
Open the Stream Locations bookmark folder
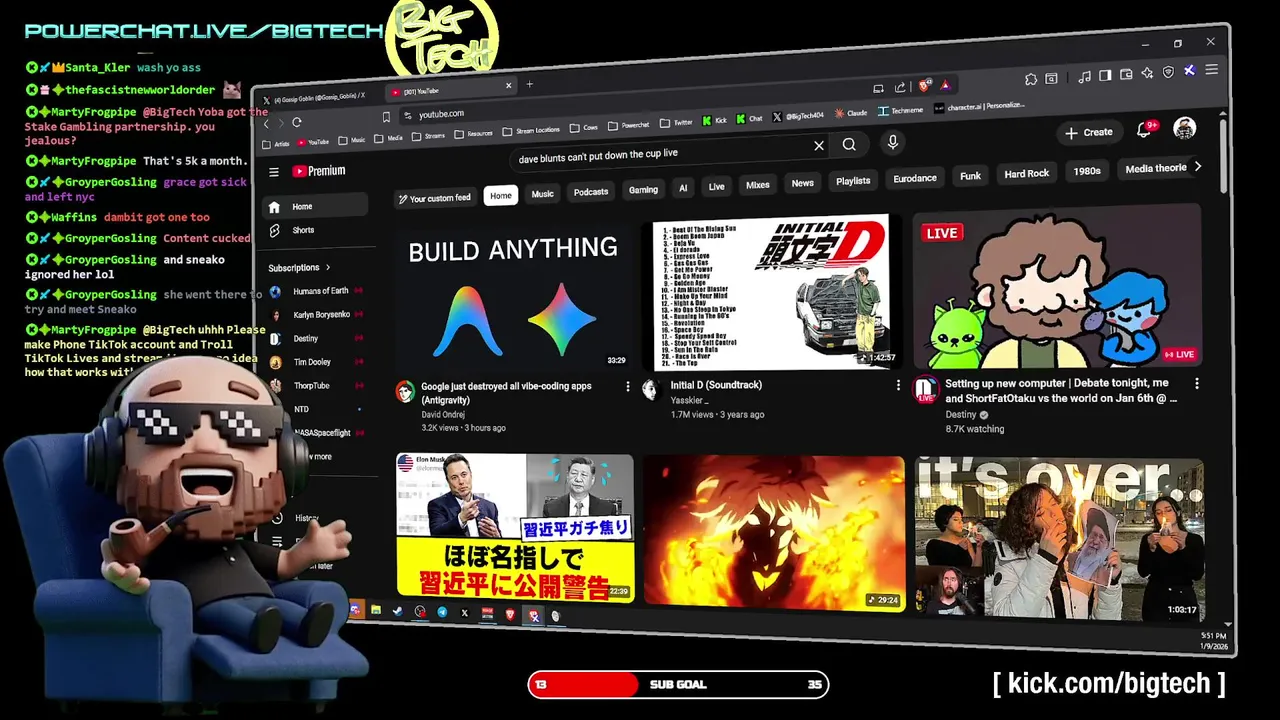coord(531,130)
